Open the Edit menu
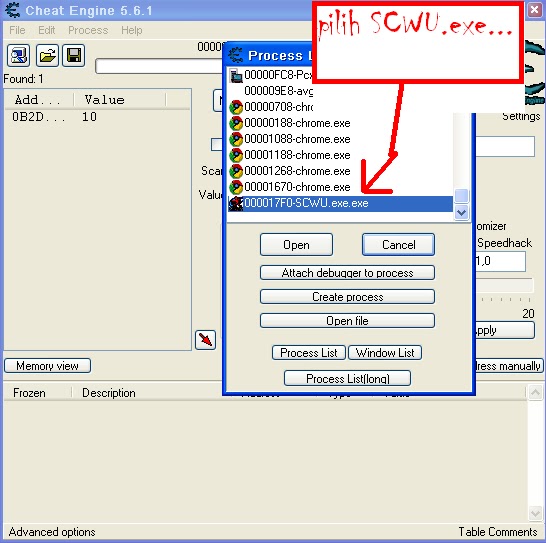The width and height of the screenshot is (546, 543). [47, 30]
